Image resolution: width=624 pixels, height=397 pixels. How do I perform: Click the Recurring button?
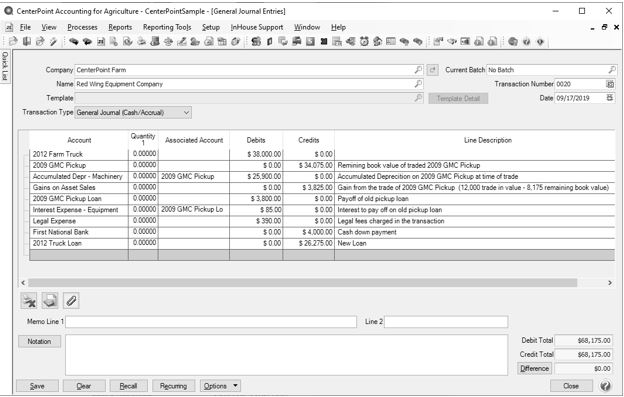pos(173,386)
